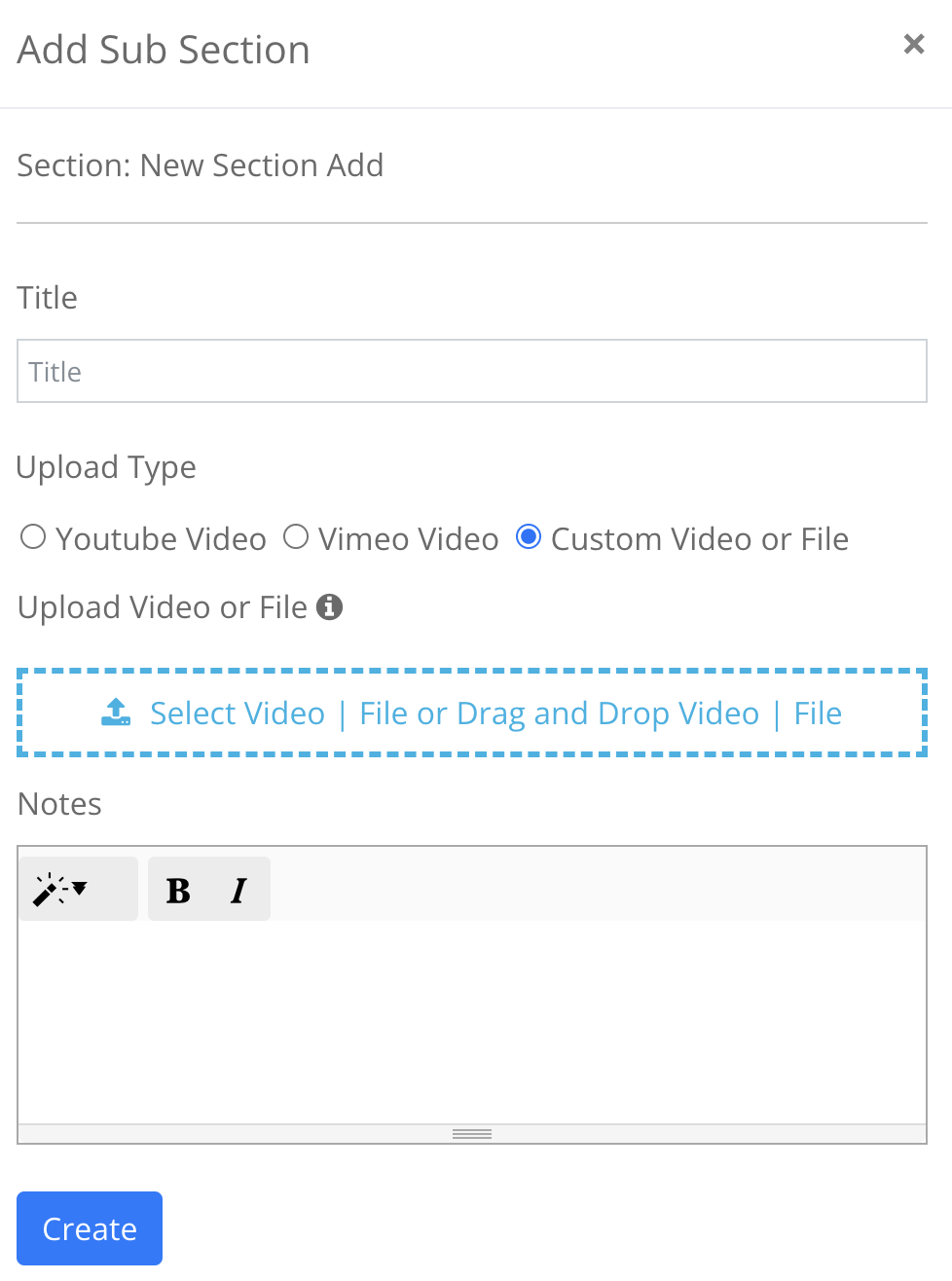Click inside the Notes text area

(x=472, y=1022)
